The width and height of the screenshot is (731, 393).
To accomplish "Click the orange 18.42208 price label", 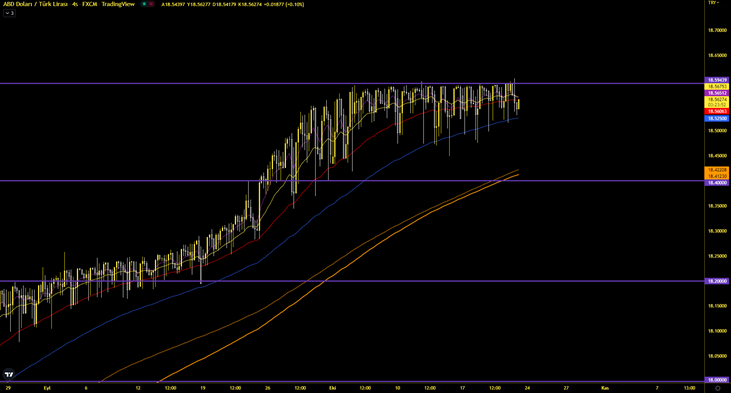I will (x=717, y=170).
